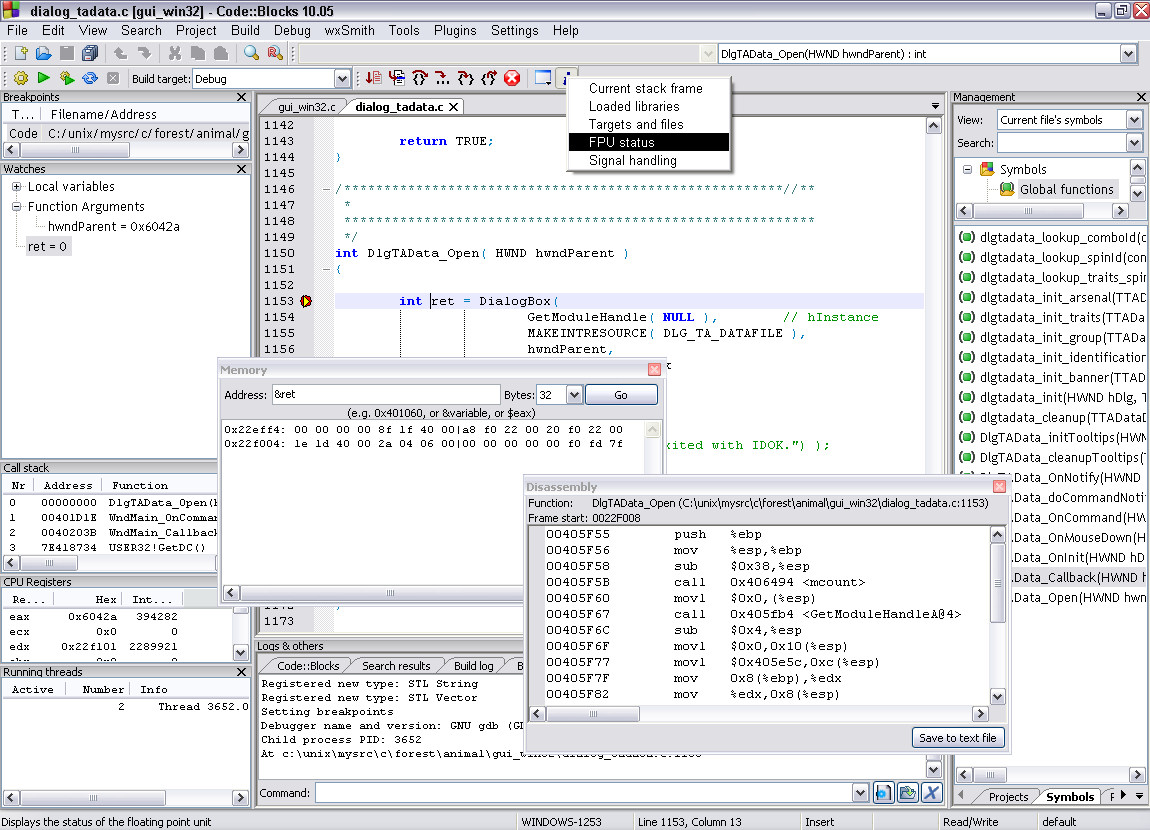Open the Replace tool icon
This screenshot has width=1150, height=830.
tap(275, 54)
